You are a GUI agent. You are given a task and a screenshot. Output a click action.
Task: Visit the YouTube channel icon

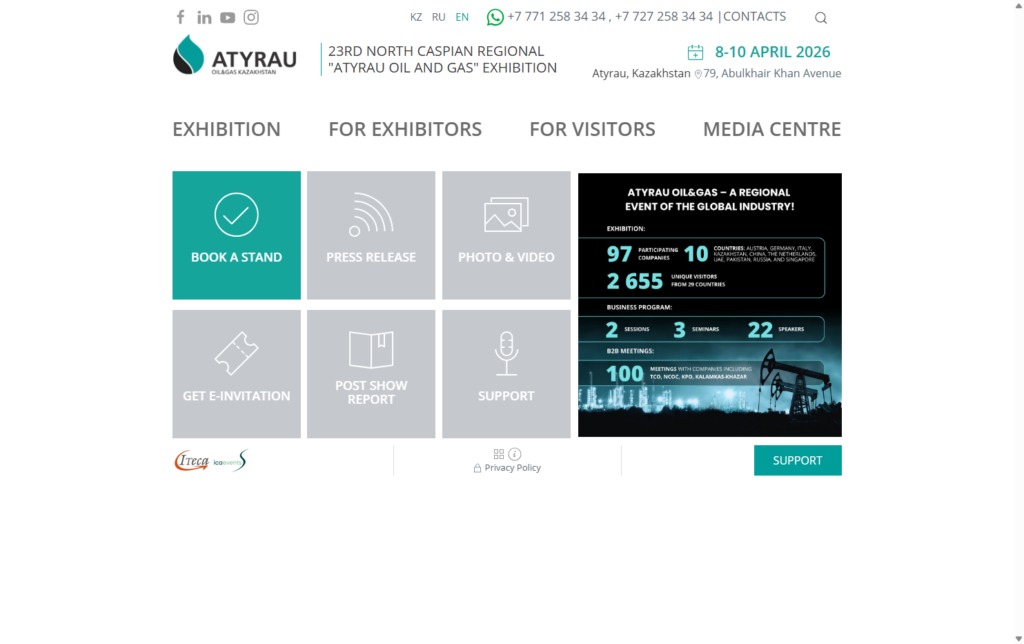click(228, 17)
